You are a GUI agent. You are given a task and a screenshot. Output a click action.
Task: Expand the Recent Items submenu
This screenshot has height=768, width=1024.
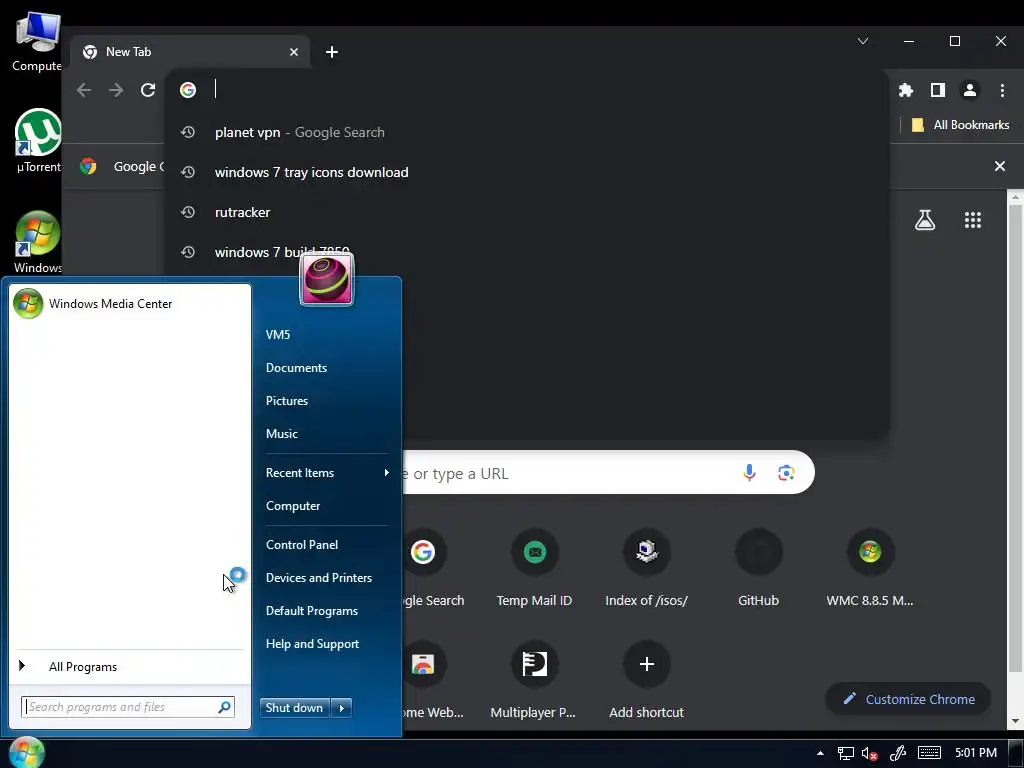[327, 473]
